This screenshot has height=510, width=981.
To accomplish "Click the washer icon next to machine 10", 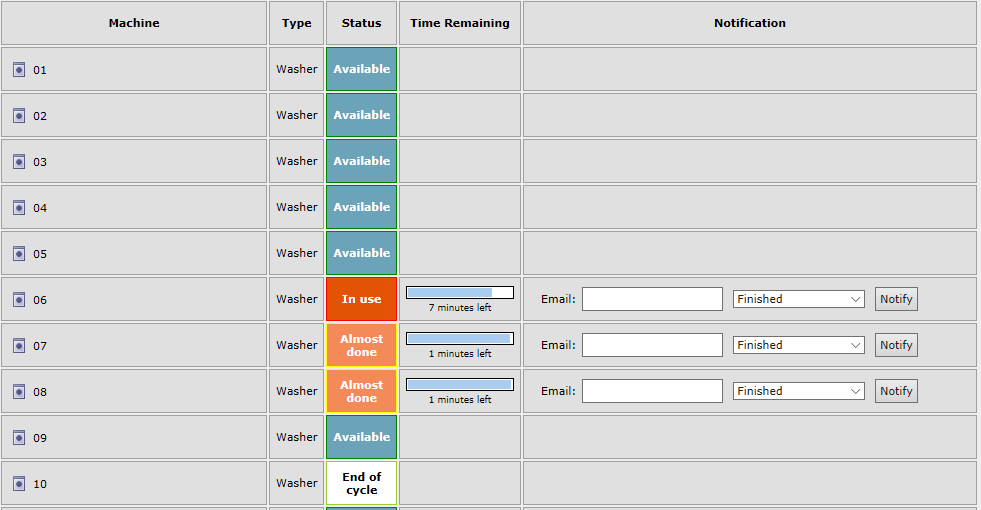I will pyautogui.click(x=19, y=484).
